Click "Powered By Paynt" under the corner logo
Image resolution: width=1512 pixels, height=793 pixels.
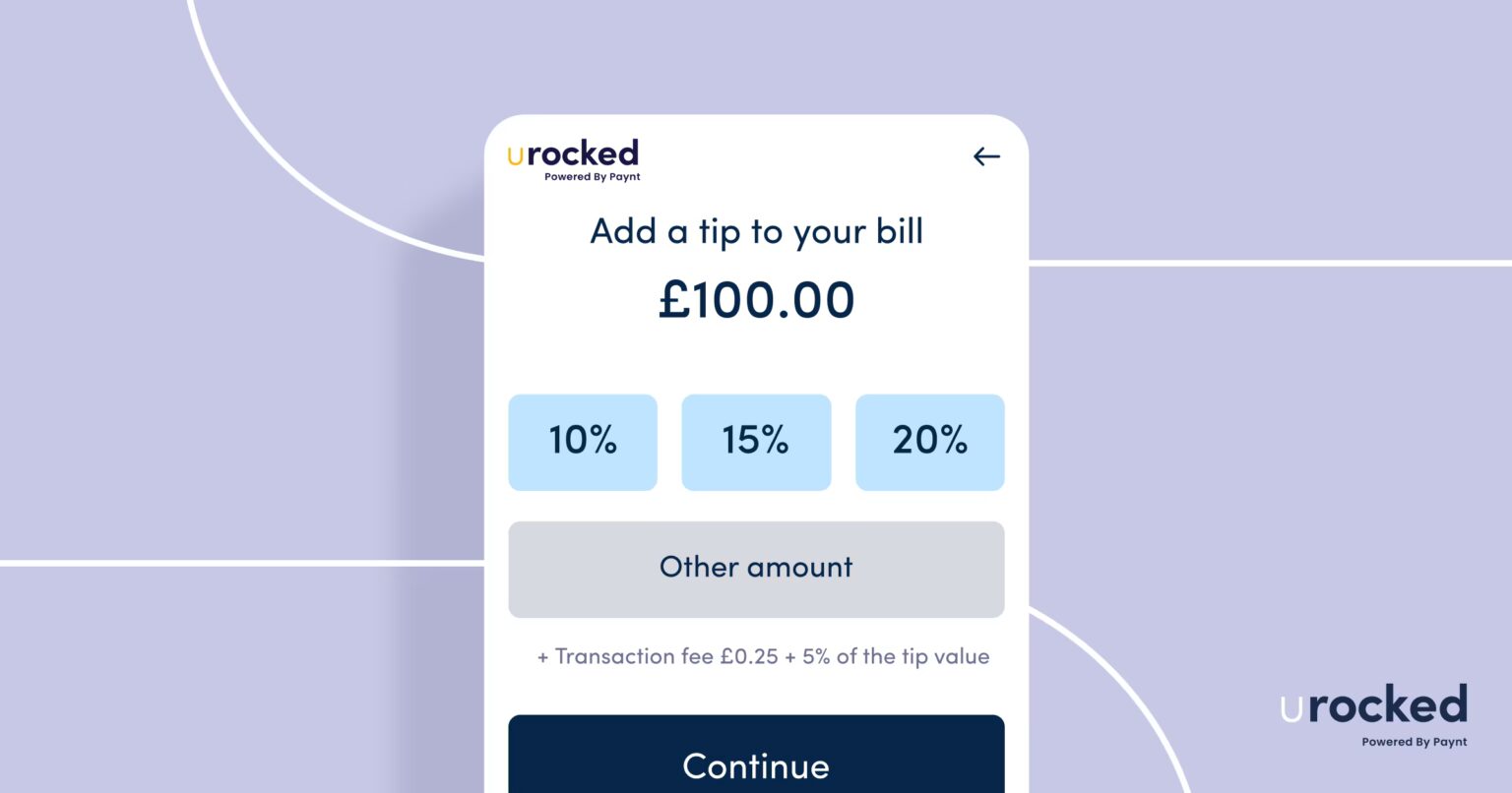(1415, 742)
